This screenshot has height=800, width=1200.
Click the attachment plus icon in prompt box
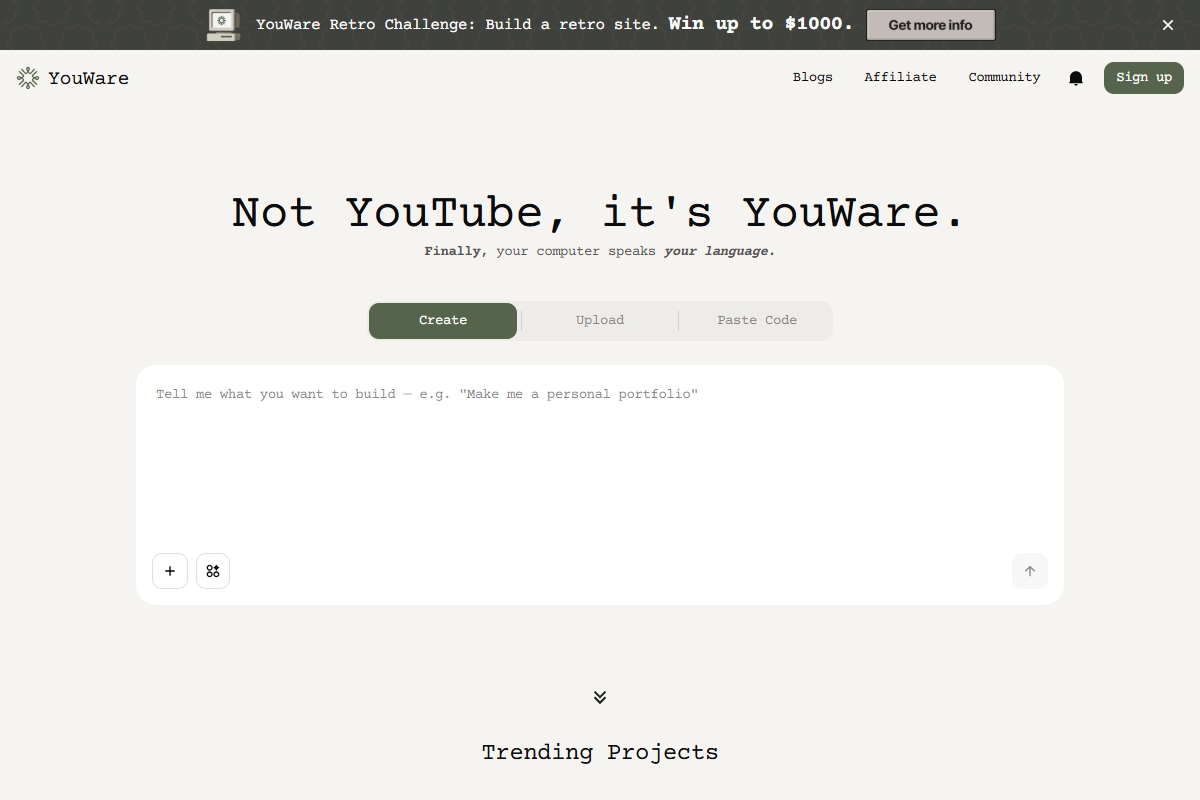(x=170, y=571)
